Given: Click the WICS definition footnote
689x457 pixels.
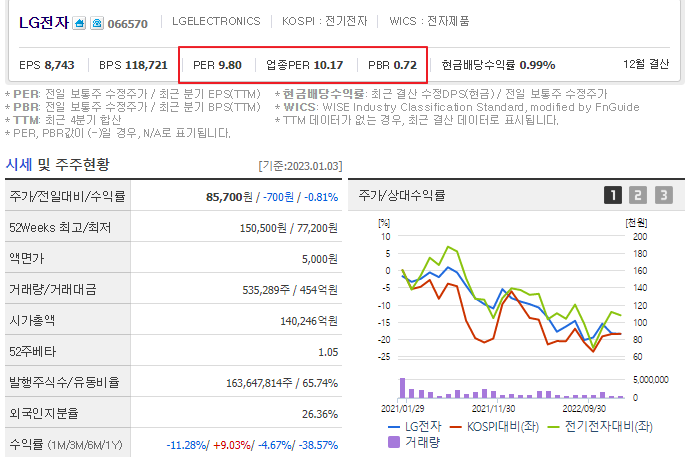Looking at the screenshot, I should click(x=457, y=107).
